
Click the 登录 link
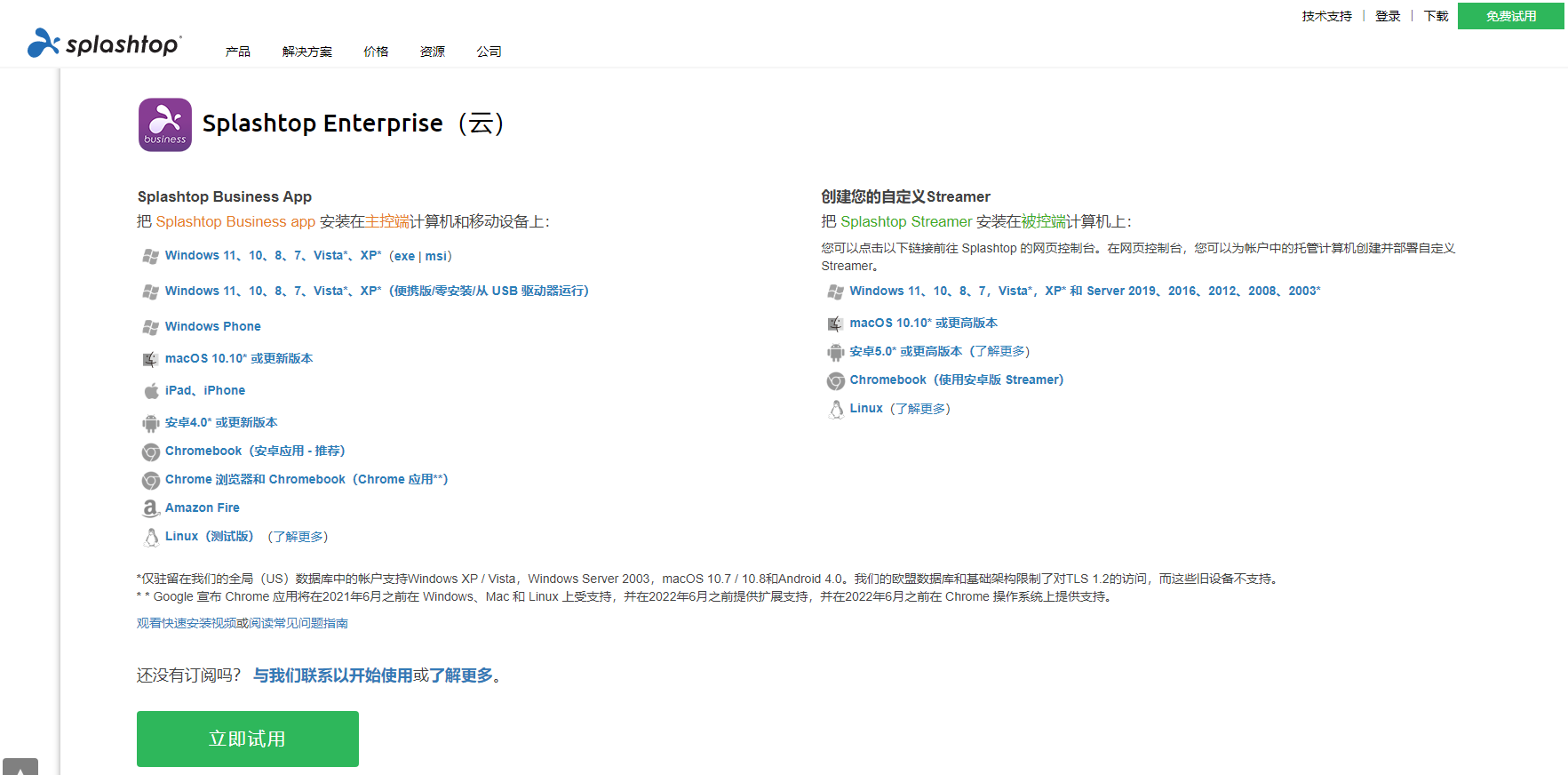[1388, 16]
